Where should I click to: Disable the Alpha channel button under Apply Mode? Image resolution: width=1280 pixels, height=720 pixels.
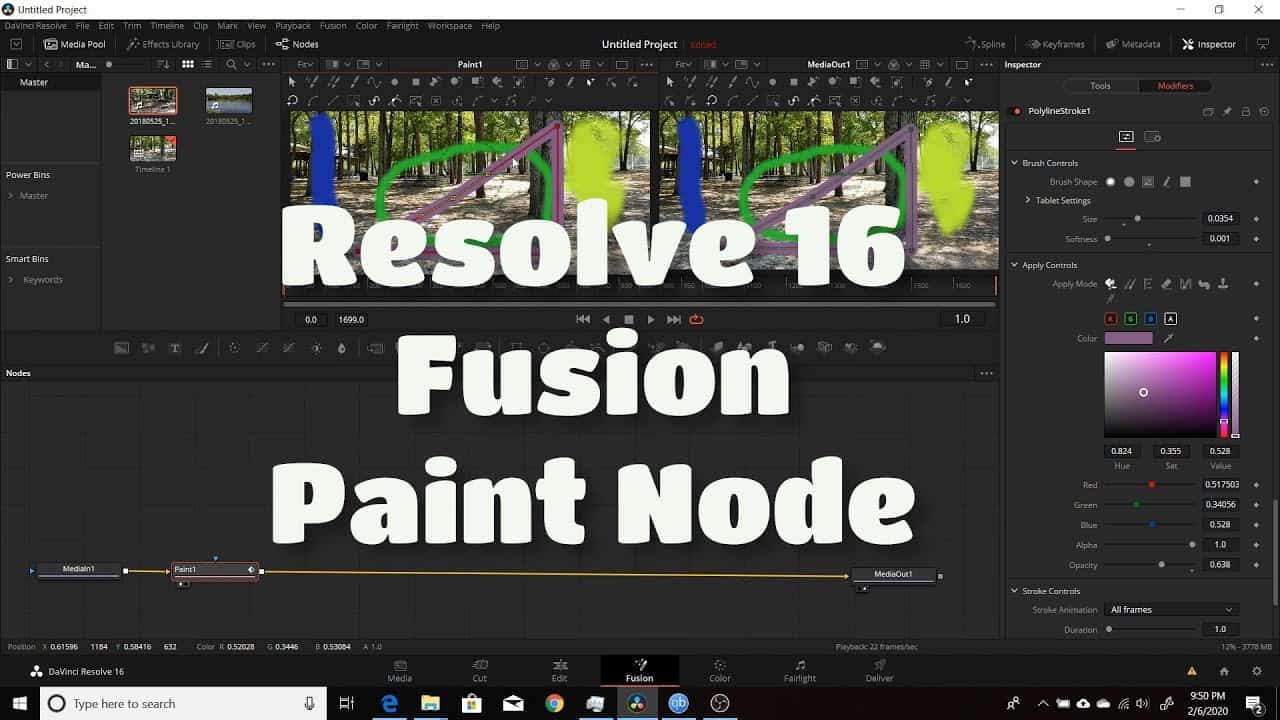[x=1172, y=318]
